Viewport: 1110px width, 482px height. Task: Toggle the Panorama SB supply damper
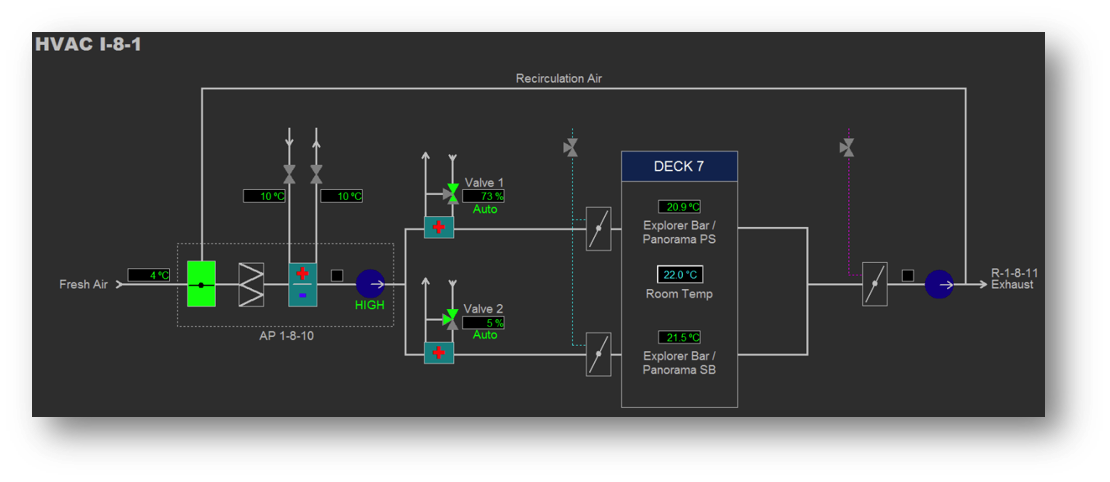pyautogui.click(x=598, y=354)
